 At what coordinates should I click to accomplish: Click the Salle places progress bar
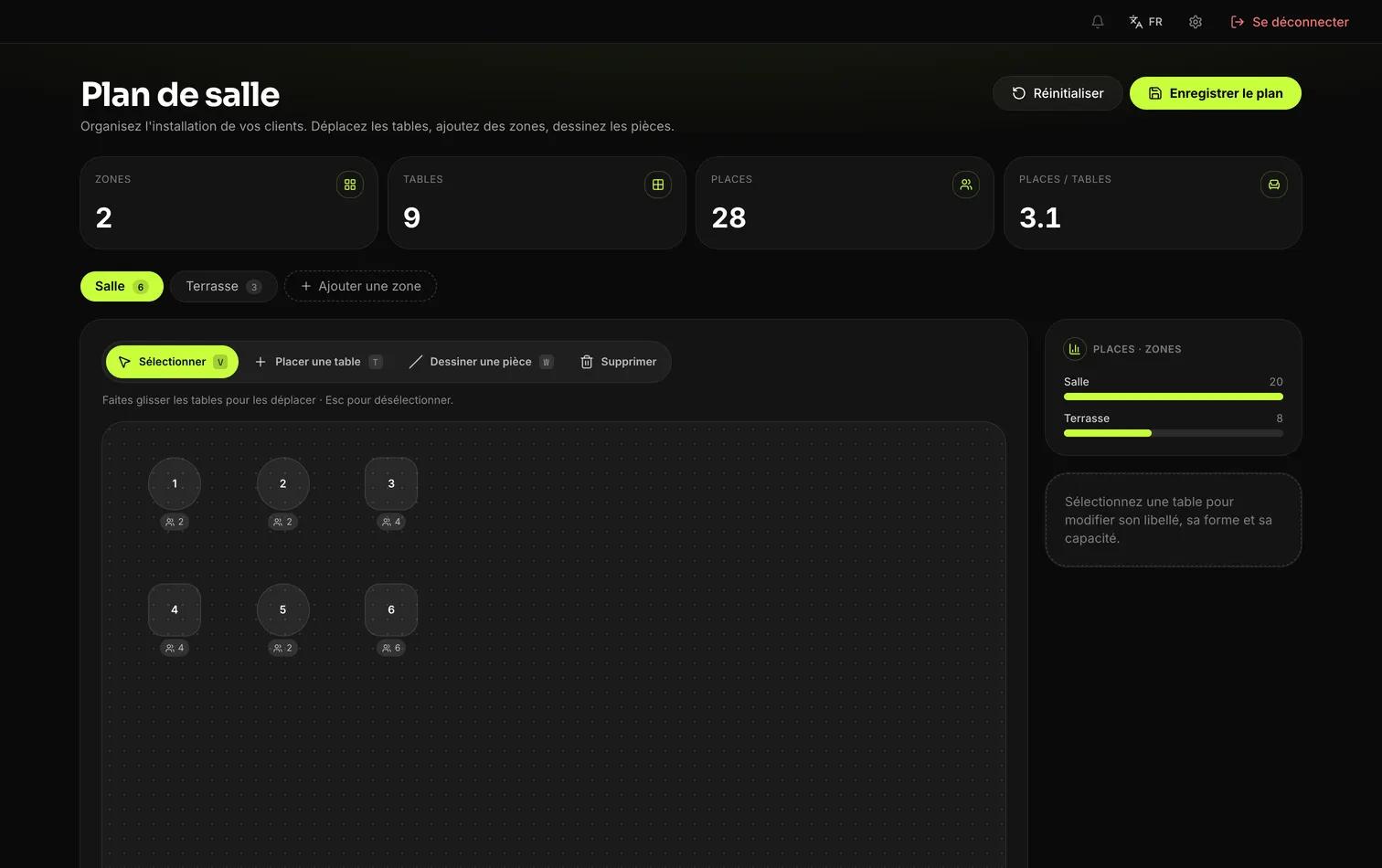coord(1174,397)
